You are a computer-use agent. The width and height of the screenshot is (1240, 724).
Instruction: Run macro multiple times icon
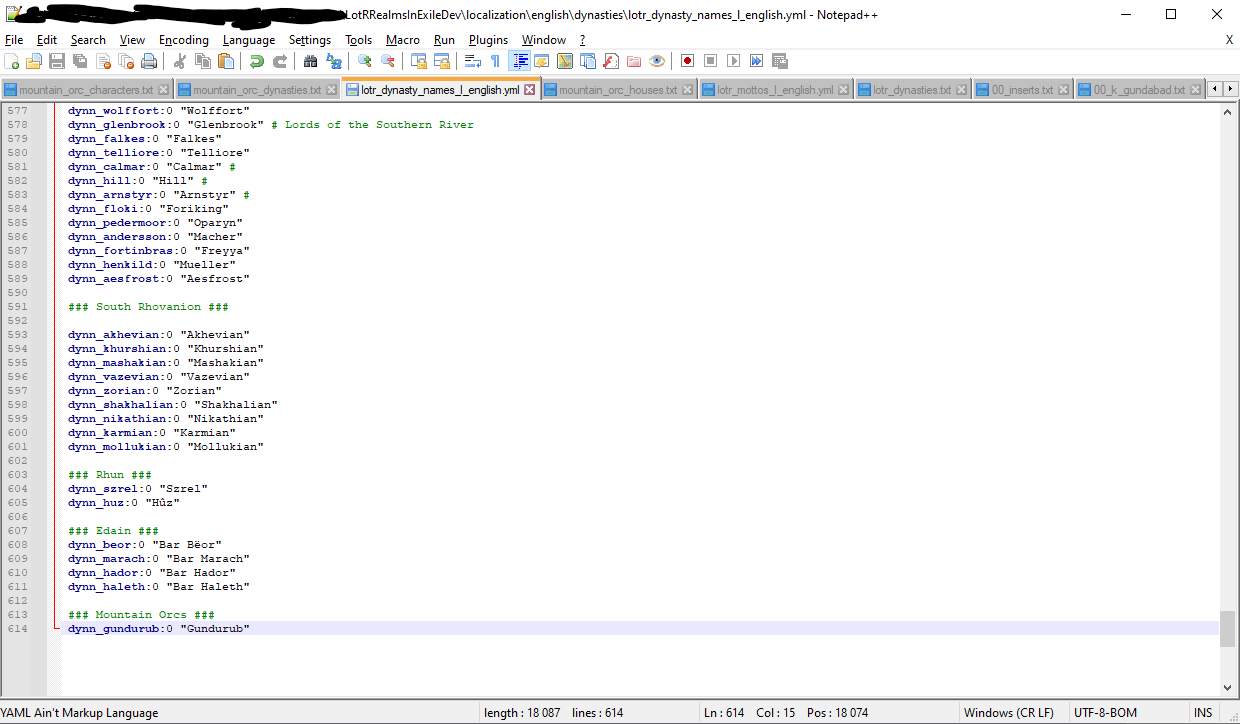(757, 61)
